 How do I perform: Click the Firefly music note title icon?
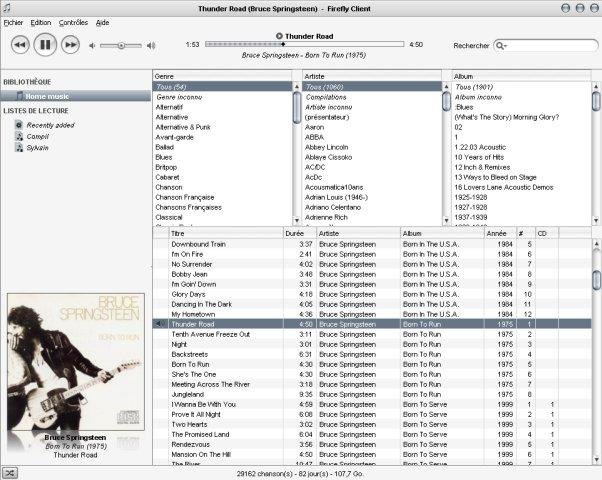click(7, 8)
